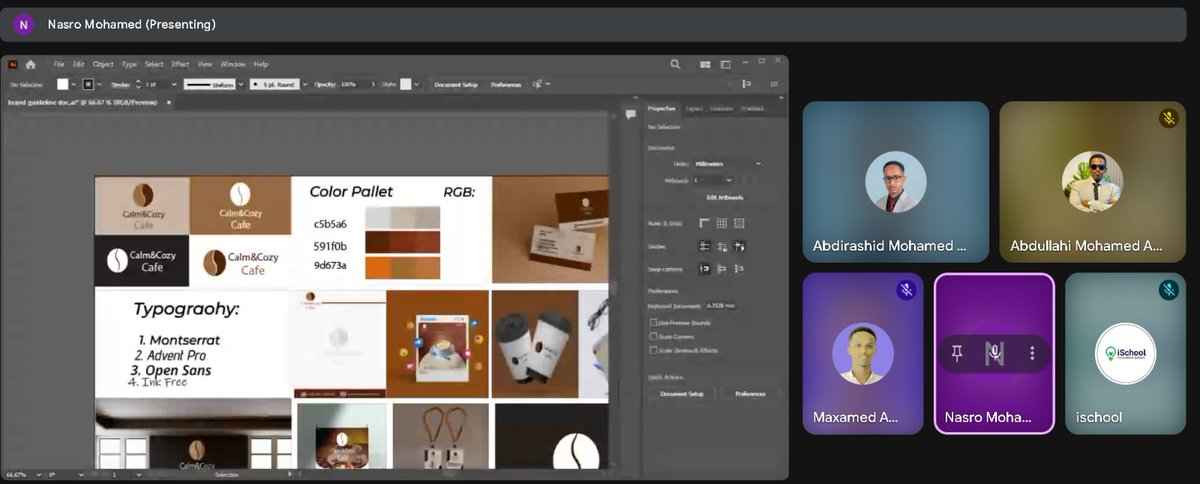Click the Illustrator Ai logo

coord(13,64)
